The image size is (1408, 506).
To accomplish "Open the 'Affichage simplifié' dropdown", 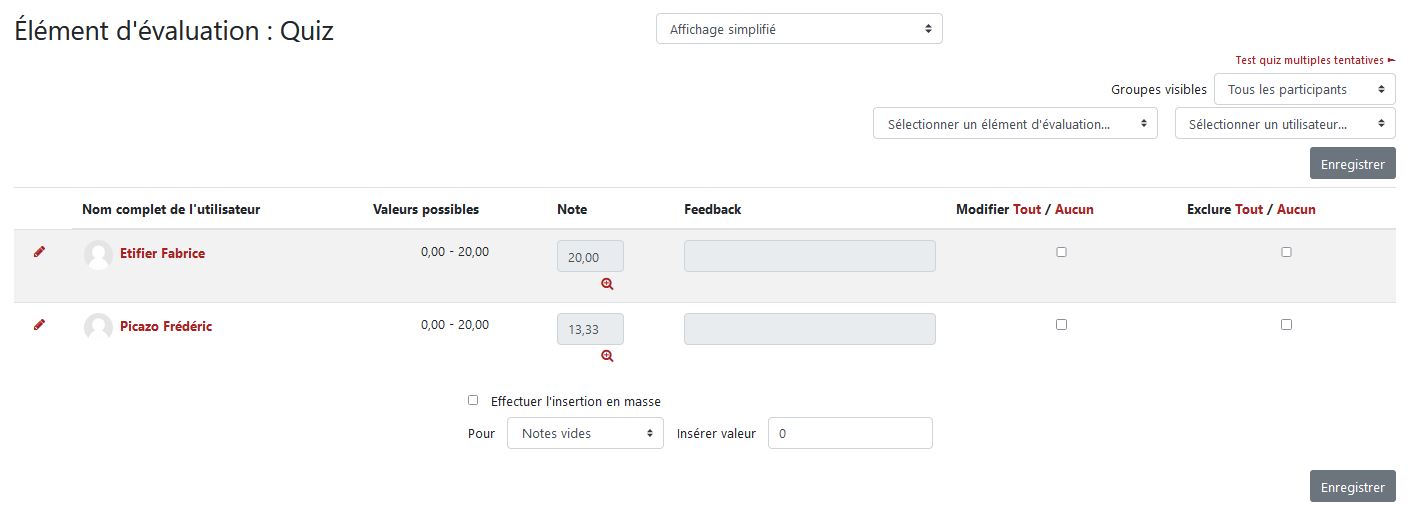I will pyautogui.click(x=799, y=29).
